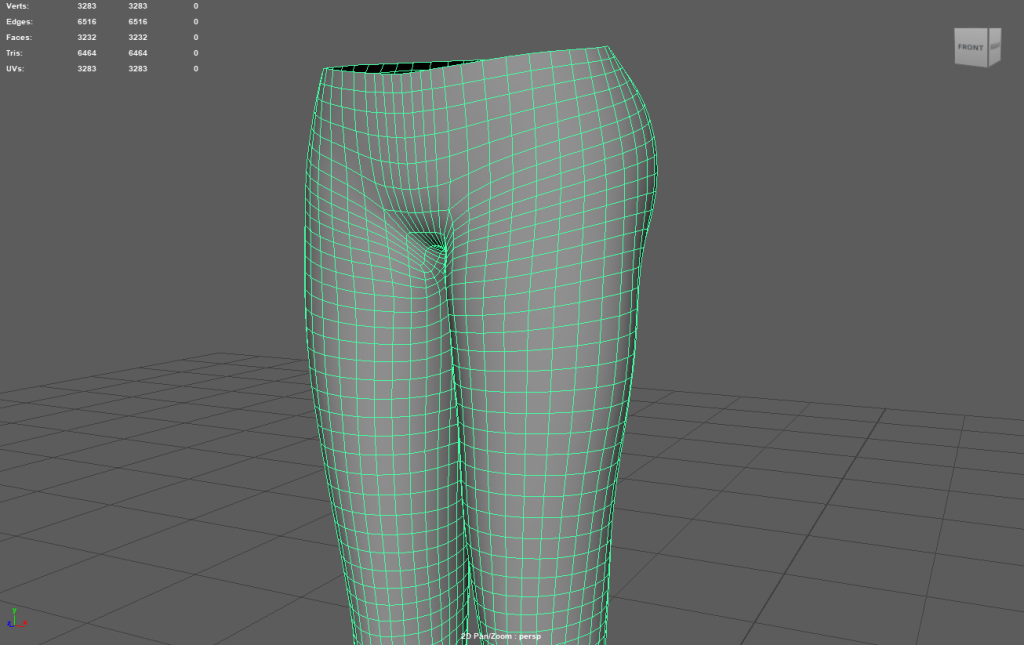This screenshot has width=1024, height=645.
Task: Click the selected-count zero in the Verts row
Action: (x=195, y=6)
